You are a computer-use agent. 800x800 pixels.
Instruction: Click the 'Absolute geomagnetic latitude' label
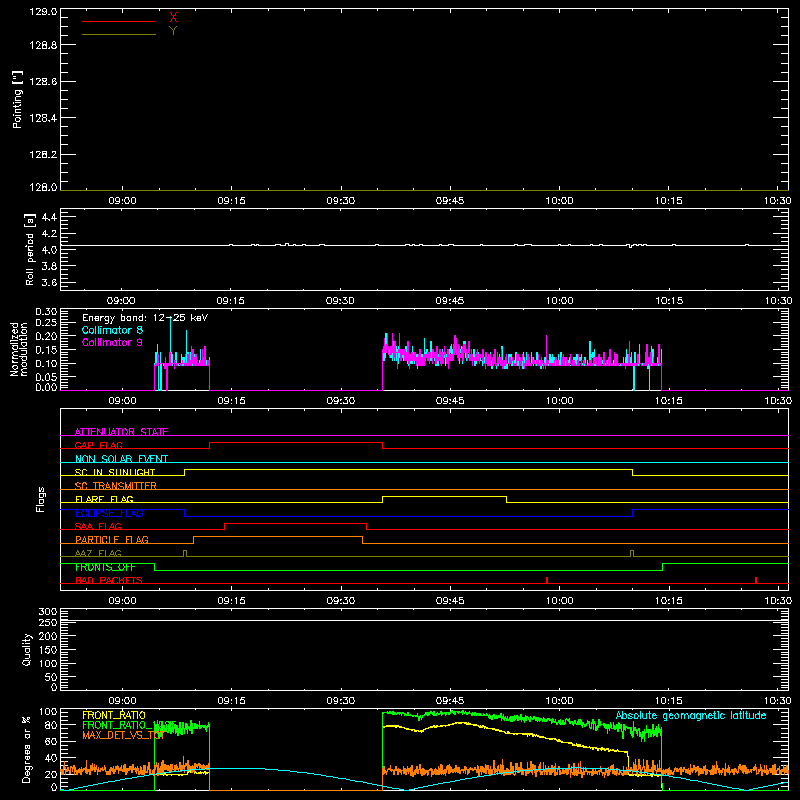pyautogui.click(x=691, y=716)
